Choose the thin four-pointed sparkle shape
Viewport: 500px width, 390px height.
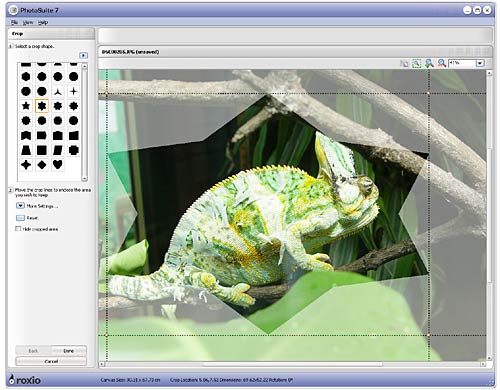pos(73,91)
